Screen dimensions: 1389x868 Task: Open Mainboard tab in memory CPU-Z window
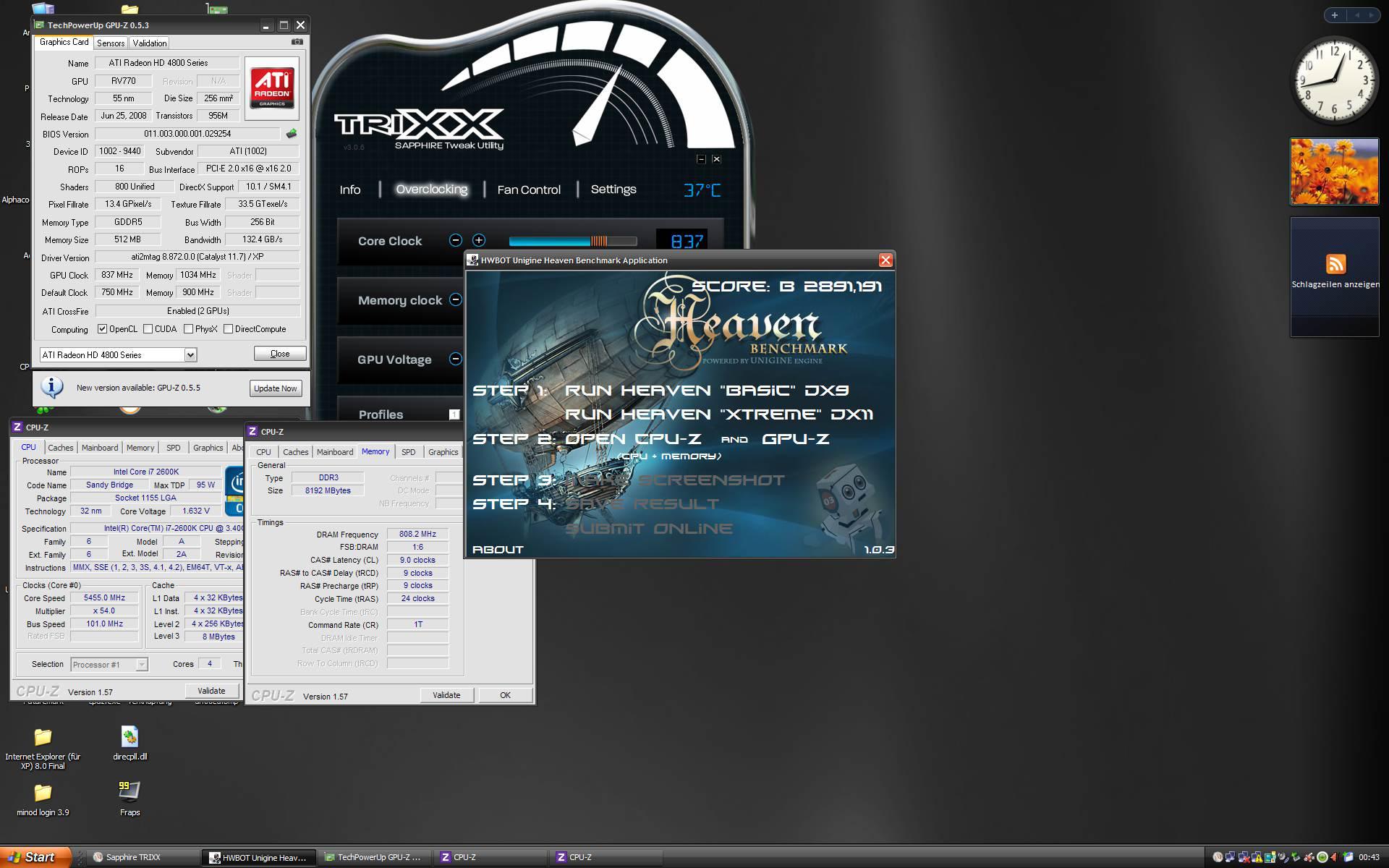click(x=335, y=452)
